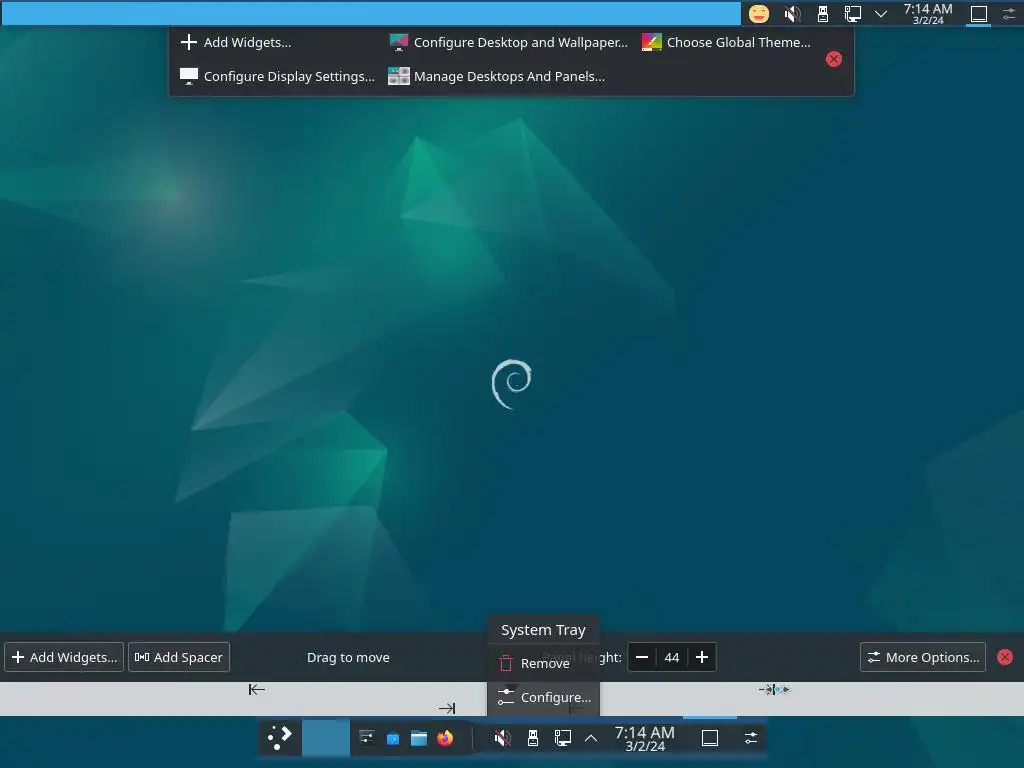Open Configure Desktop and Wallpaper

508,42
